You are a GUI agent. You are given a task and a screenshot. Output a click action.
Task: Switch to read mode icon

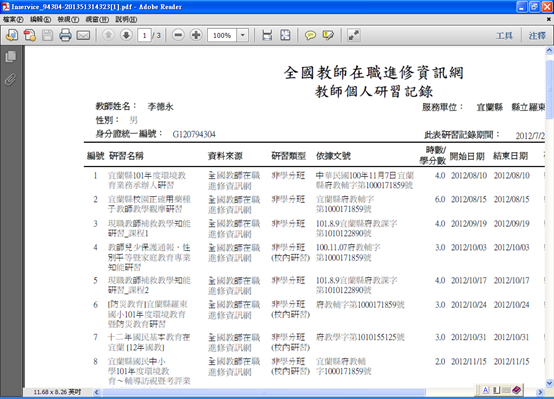353,35
